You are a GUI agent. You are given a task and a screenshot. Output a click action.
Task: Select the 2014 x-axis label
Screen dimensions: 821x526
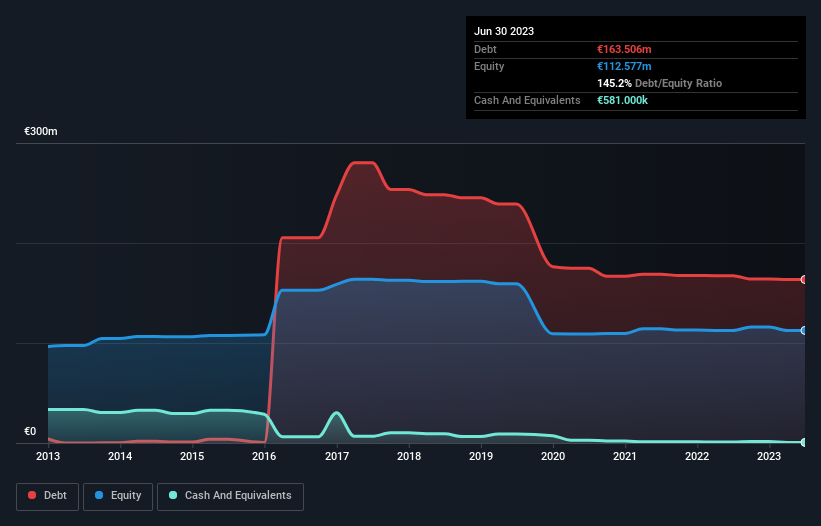[x=120, y=456]
